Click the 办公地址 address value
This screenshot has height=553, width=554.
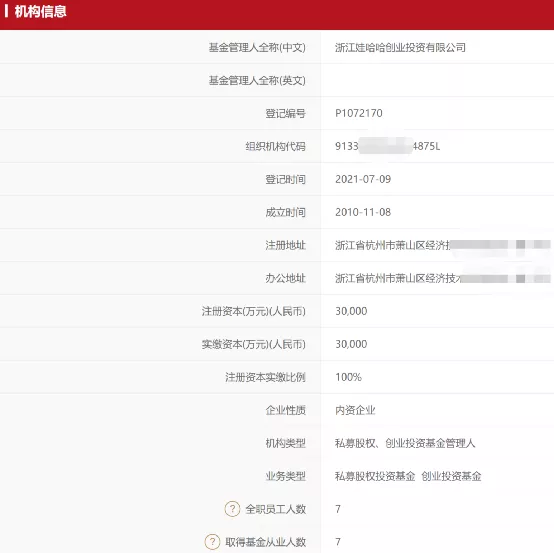click(443, 278)
